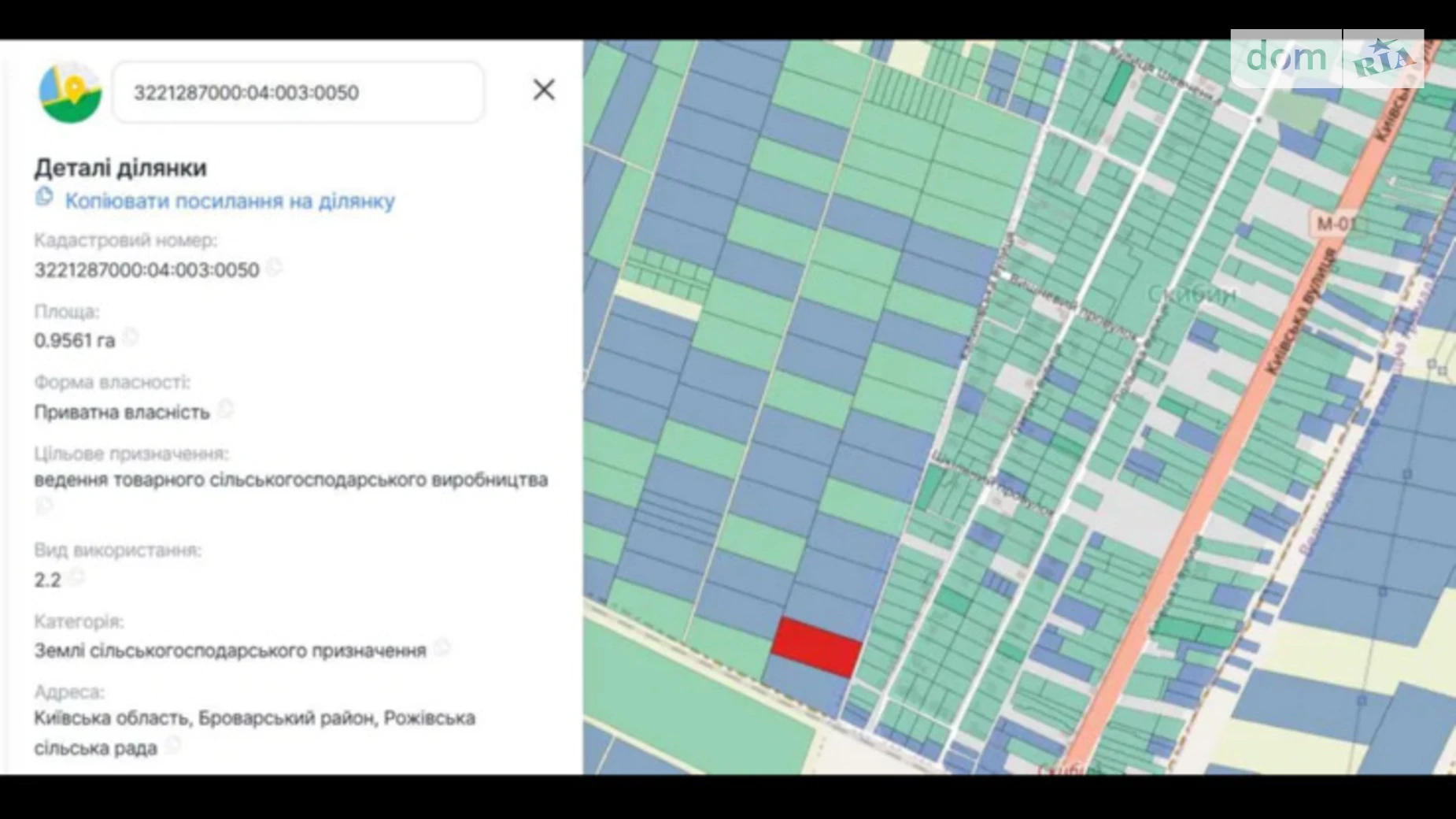Click the 'Деталі ділянки' heading

pos(120,168)
